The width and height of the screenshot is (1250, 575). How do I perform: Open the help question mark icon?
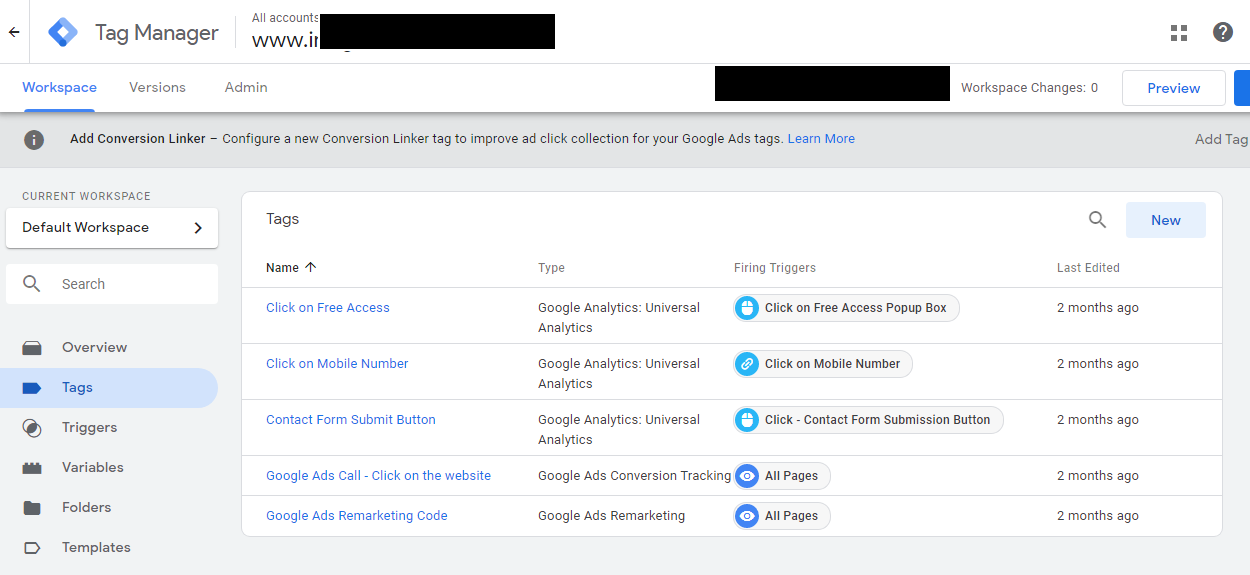coord(1222,32)
